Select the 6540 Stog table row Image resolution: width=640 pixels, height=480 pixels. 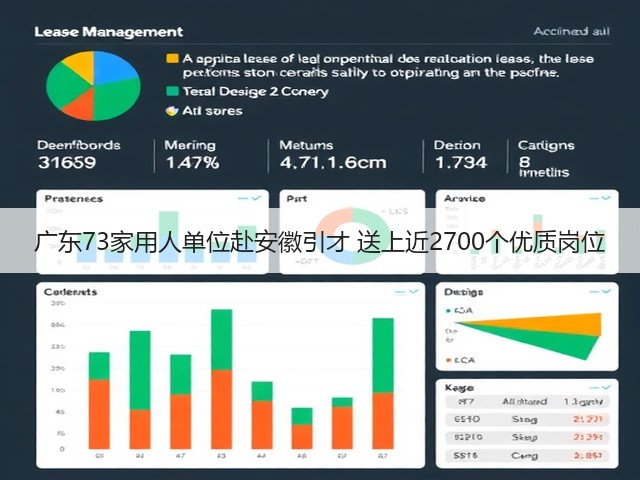[527, 419]
